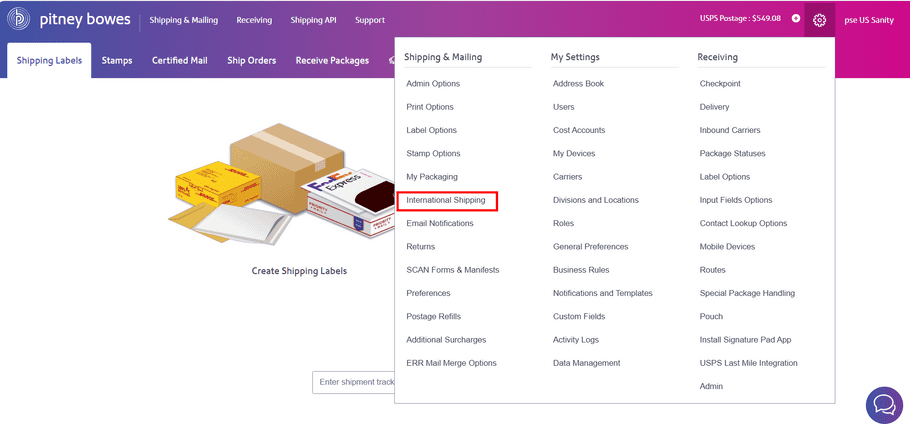Switch to the Certified Mail tab
Viewport: 910px width, 424px height.
(x=180, y=60)
